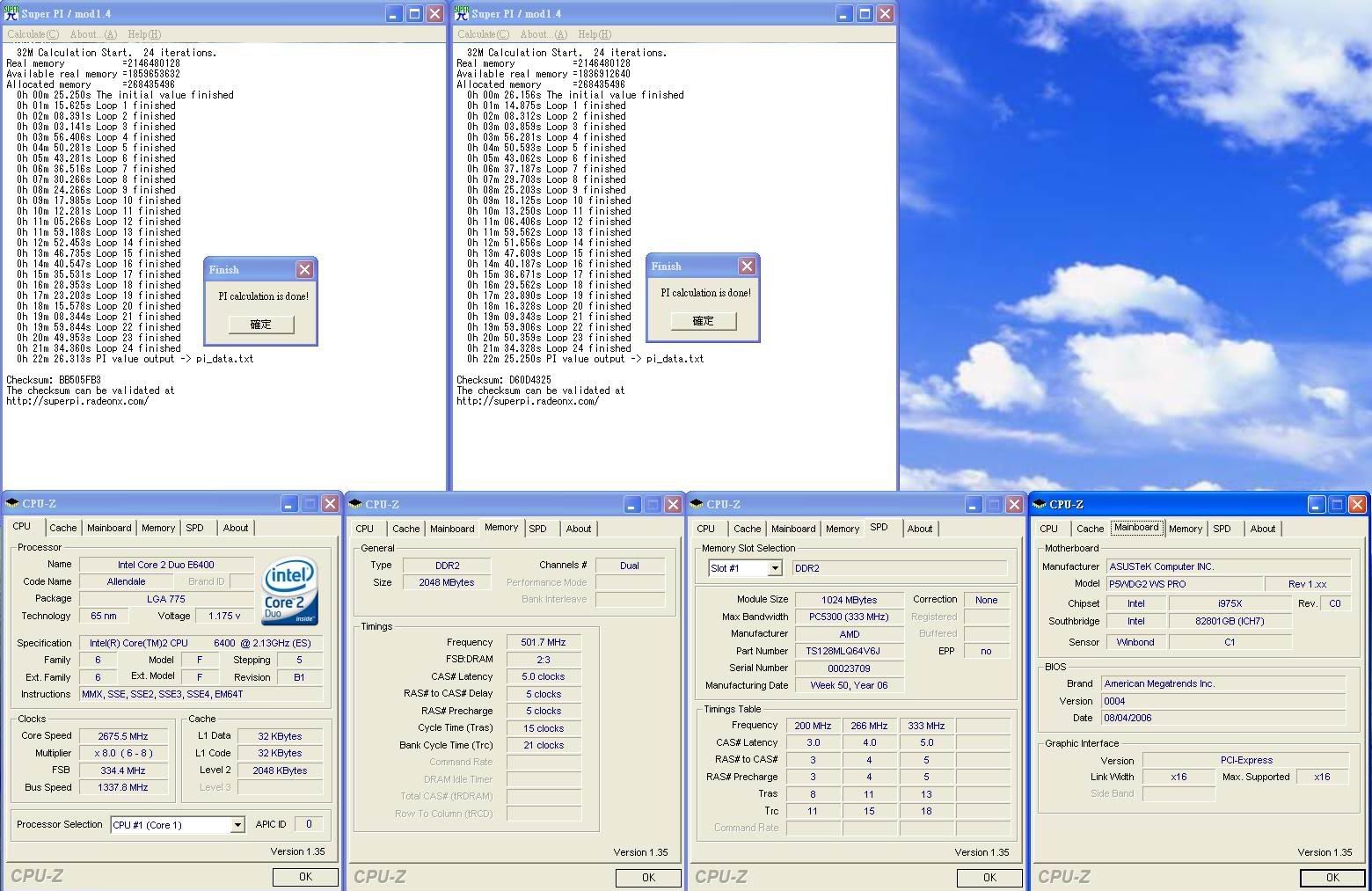Click Manufacturing Date Week 50, Year 06

pos(849,685)
